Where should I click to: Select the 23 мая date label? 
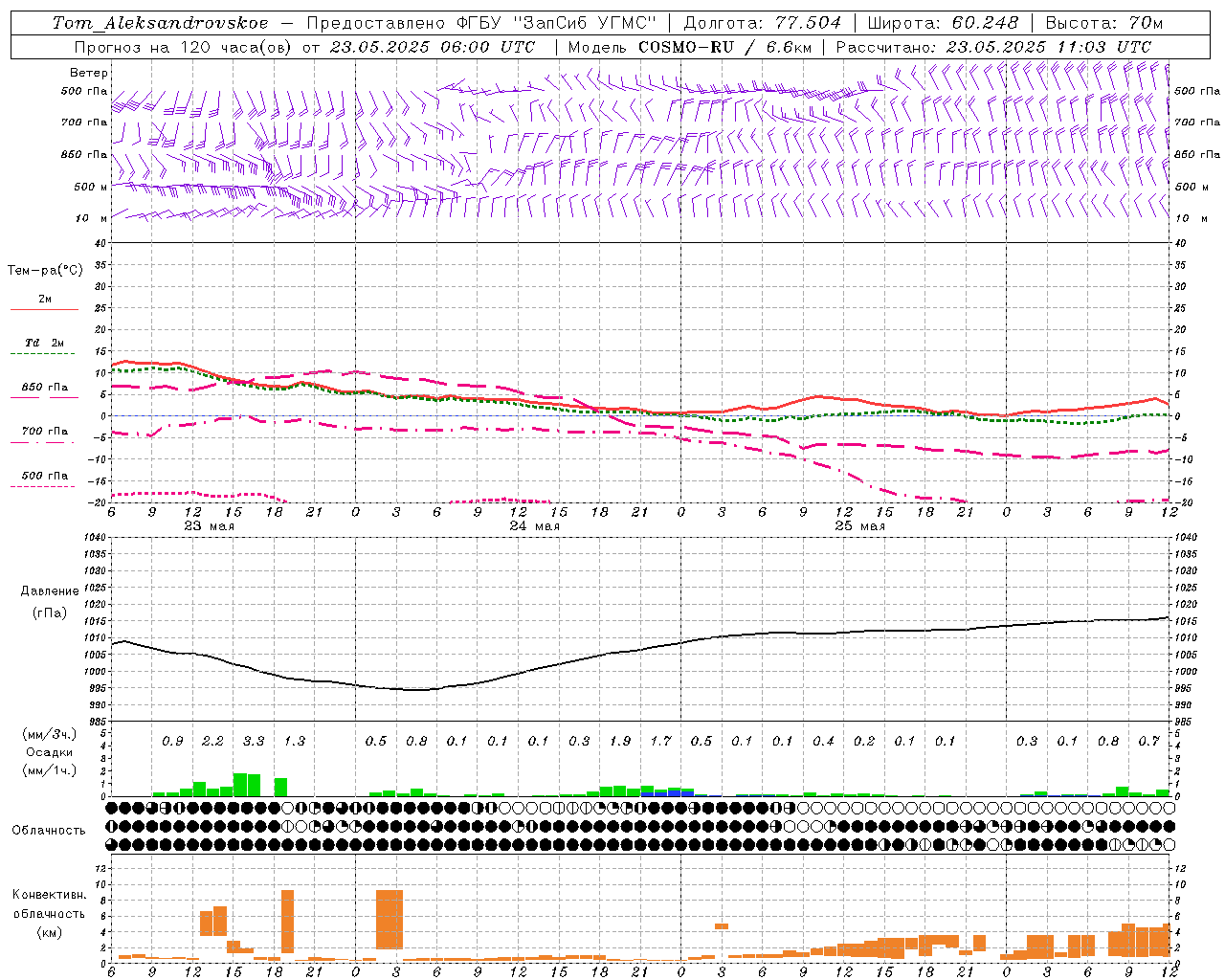(209, 526)
